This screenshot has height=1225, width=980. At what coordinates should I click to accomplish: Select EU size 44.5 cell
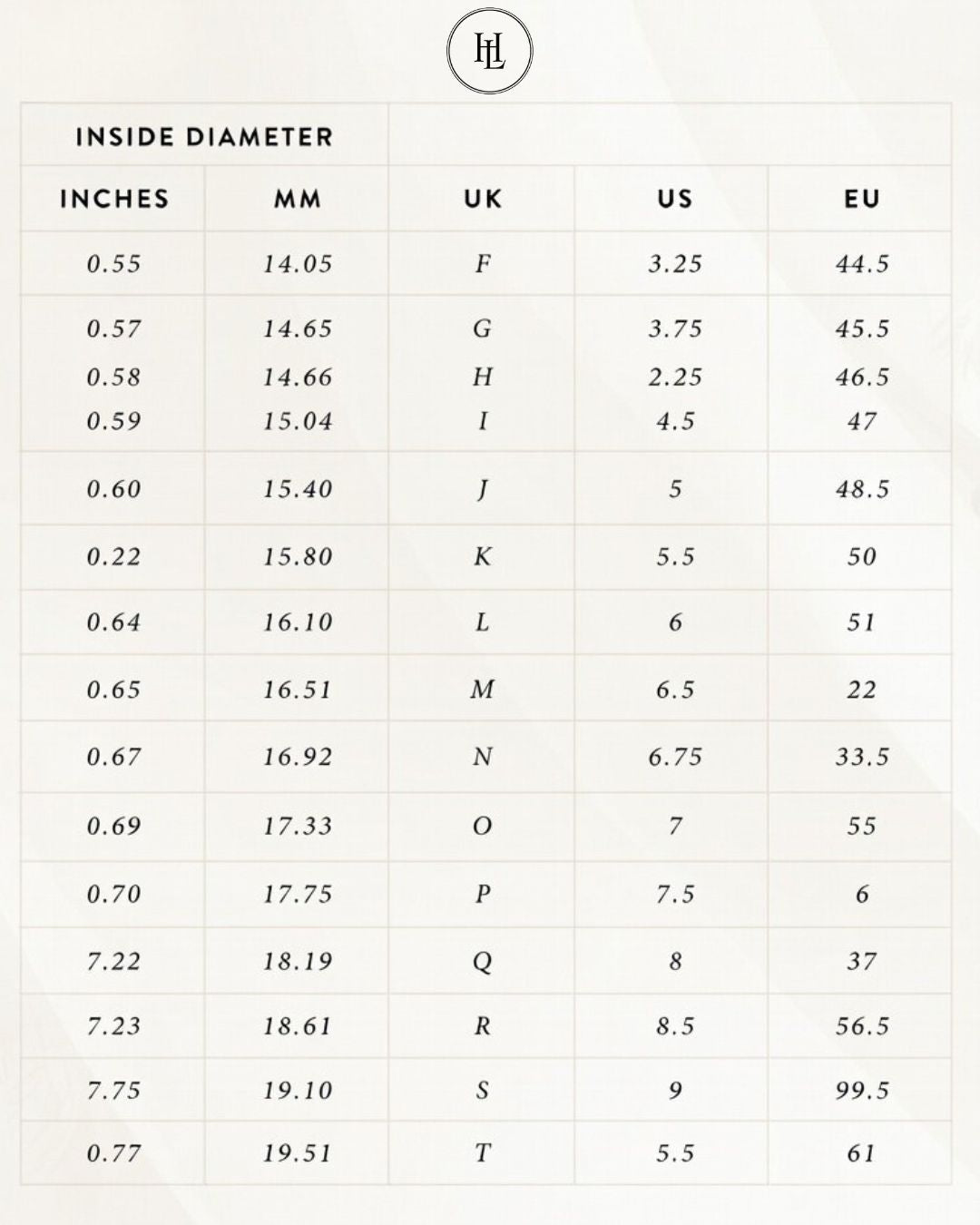coord(861,264)
